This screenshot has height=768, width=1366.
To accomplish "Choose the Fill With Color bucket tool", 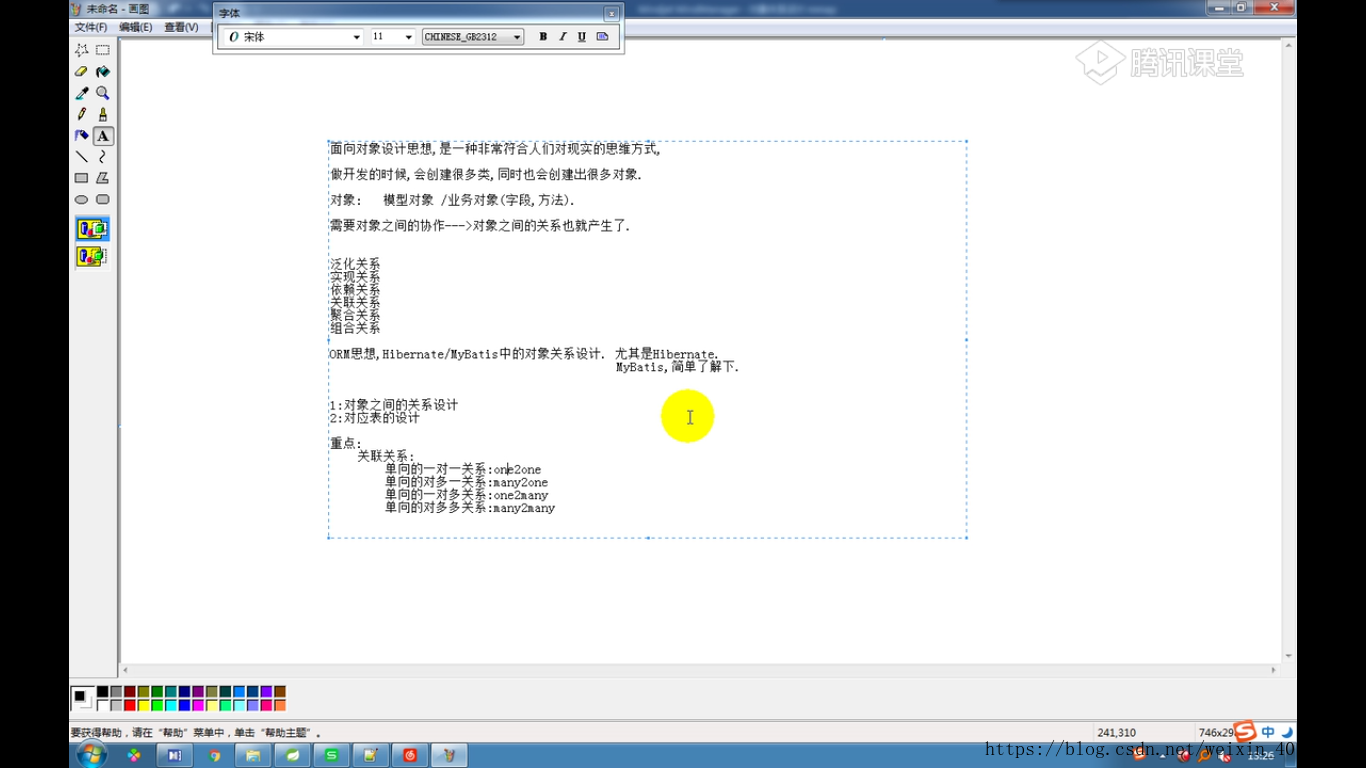I will [x=103, y=72].
